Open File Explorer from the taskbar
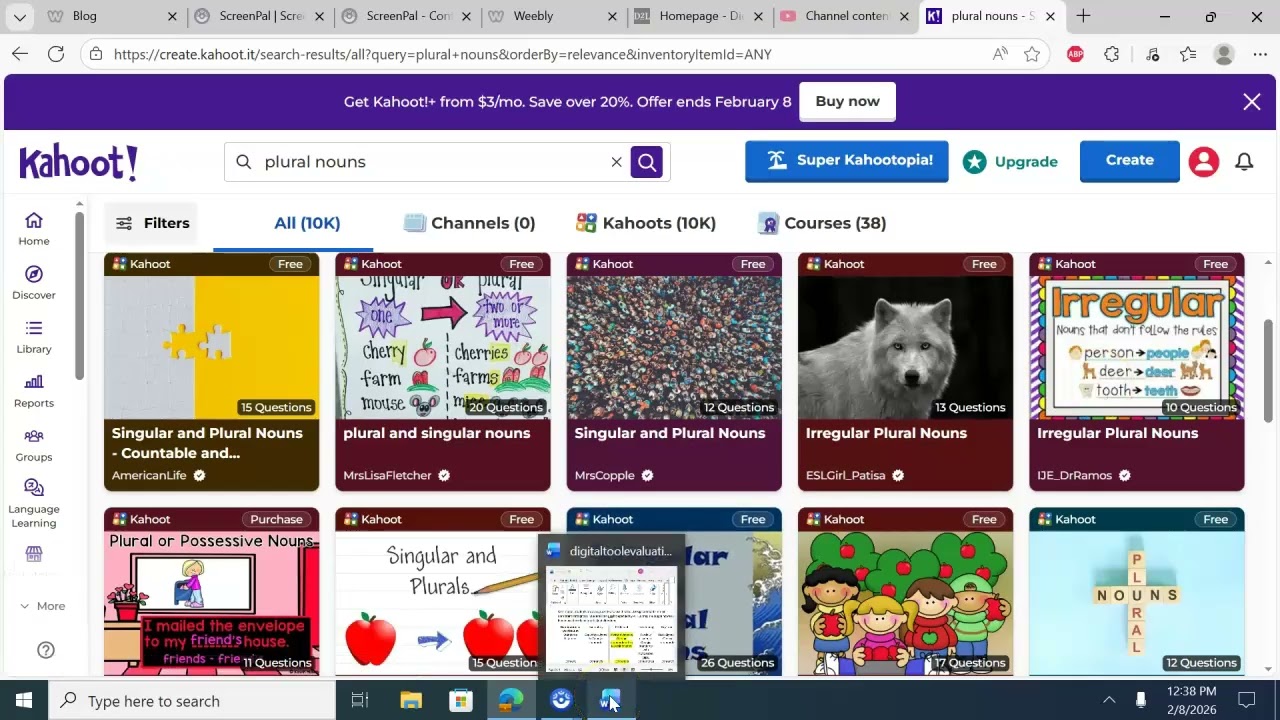This screenshot has height=720, width=1280. coord(411,700)
